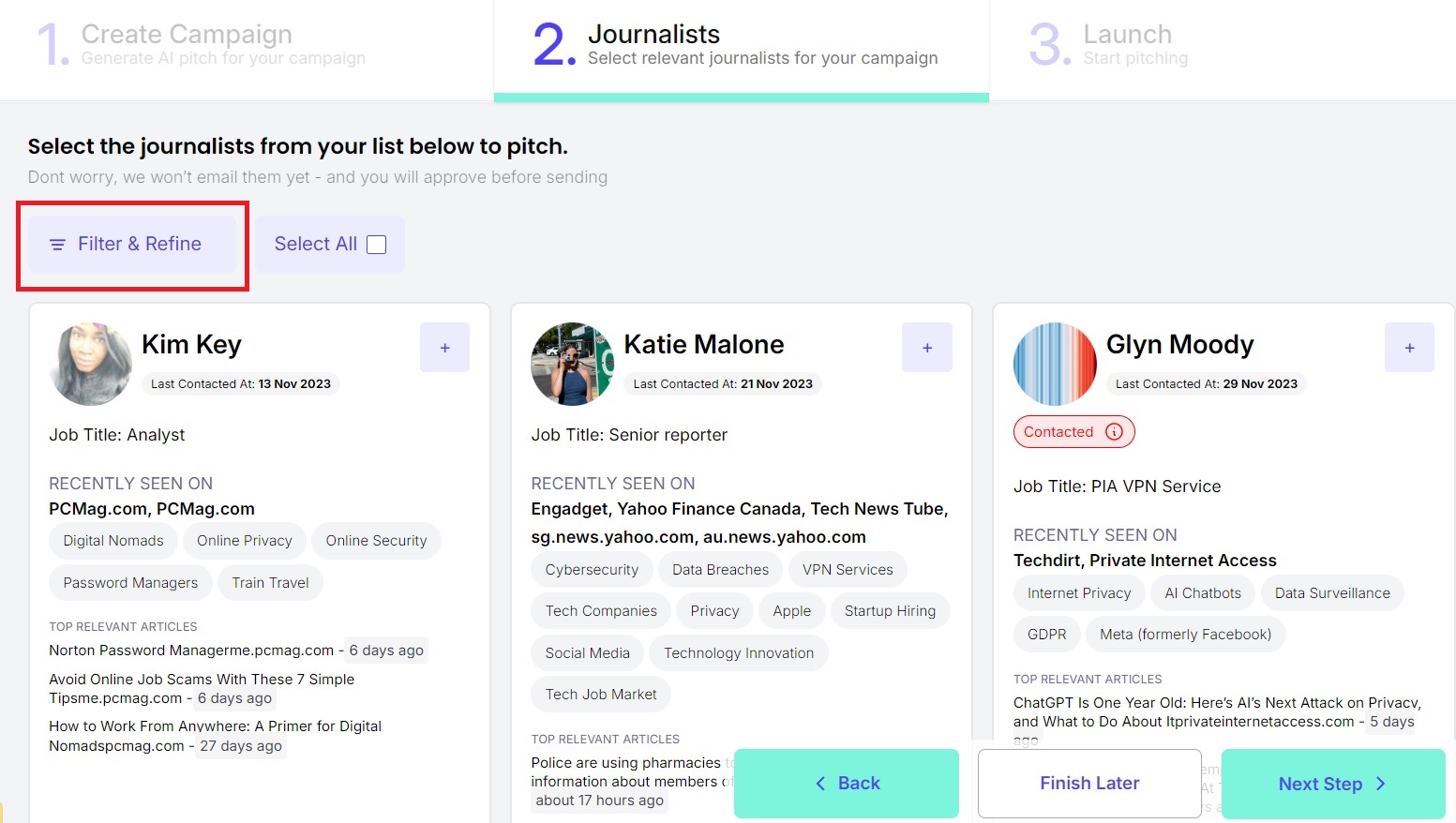
Task: Click the Job Title: PIA VPN Service text
Action: [1117, 486]
